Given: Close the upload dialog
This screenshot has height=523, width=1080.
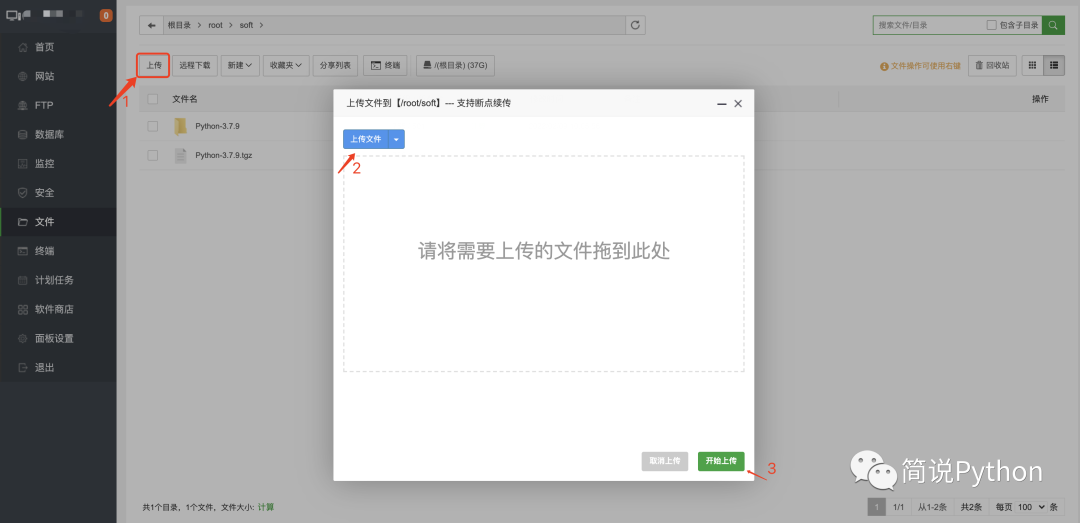Looking at the screenshot, I should [x=738, y=103].
